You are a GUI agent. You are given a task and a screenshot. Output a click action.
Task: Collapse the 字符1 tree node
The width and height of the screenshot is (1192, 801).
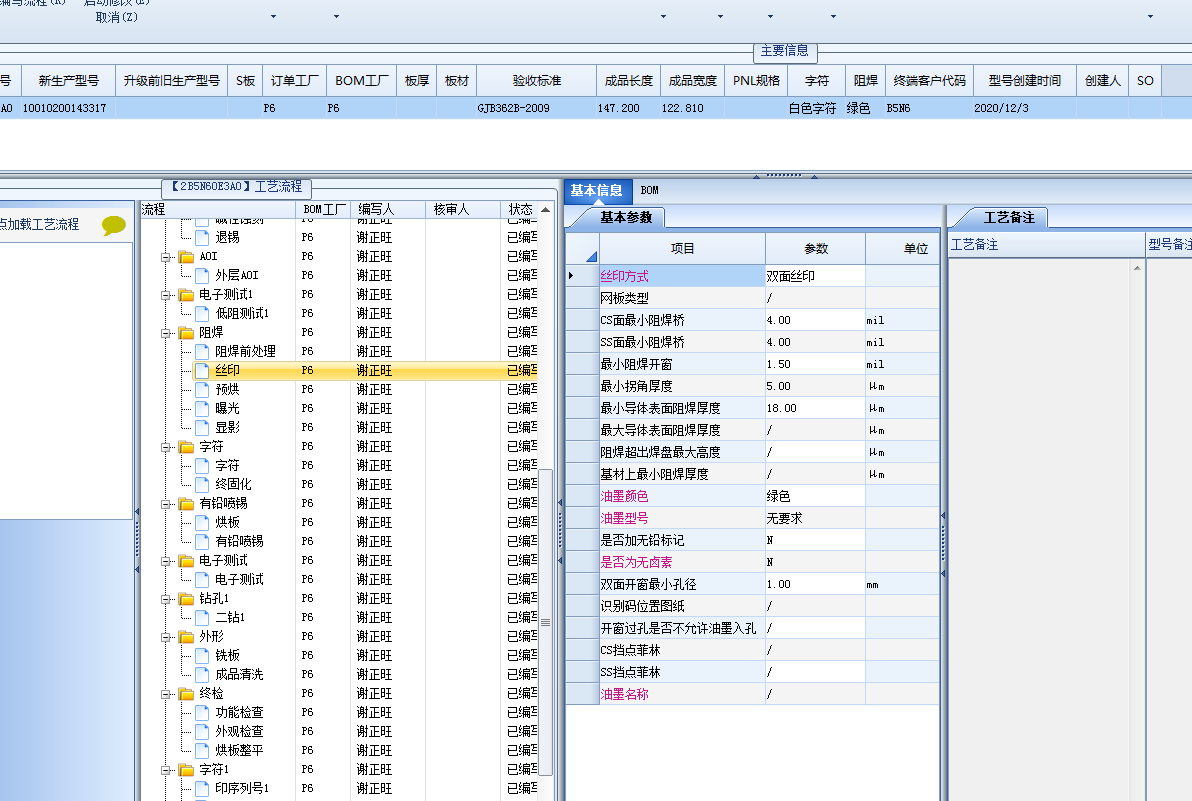[x=165, y=770]
